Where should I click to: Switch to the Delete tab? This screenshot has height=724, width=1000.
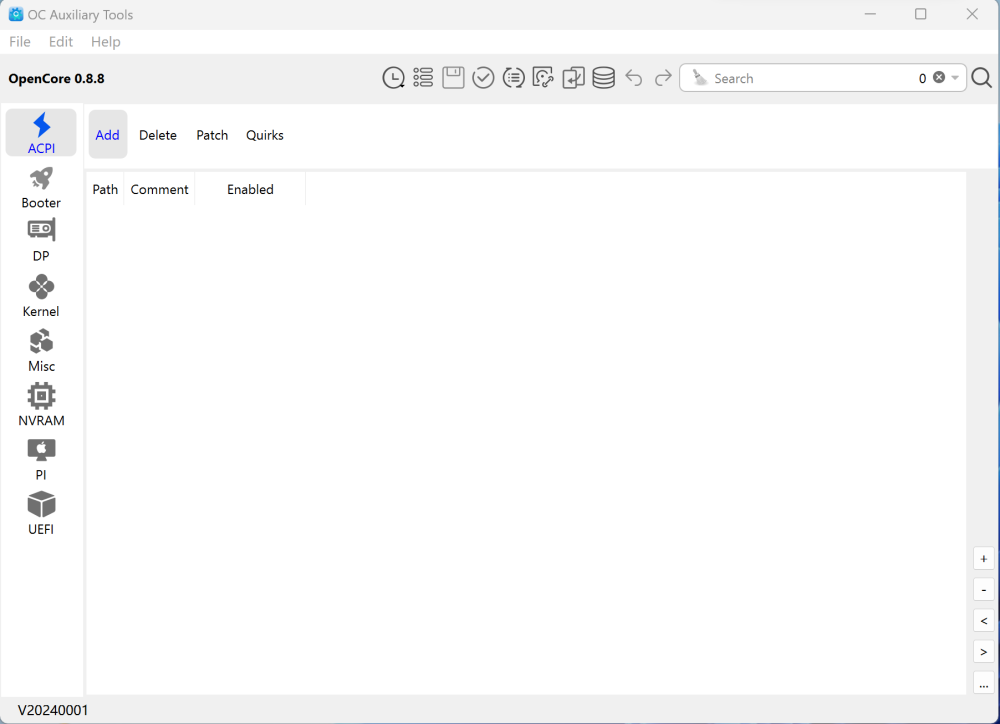[x=158, y=135]
